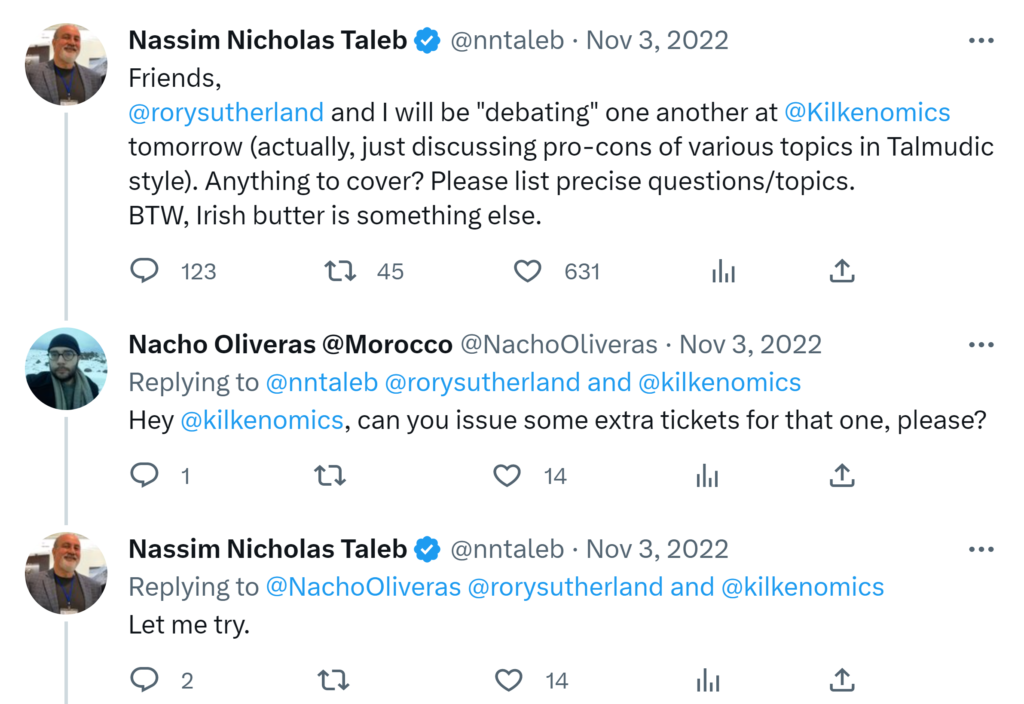Reply to the "Let me try." tweet
Screen dimensions: 1024x704
click(145, 681)
